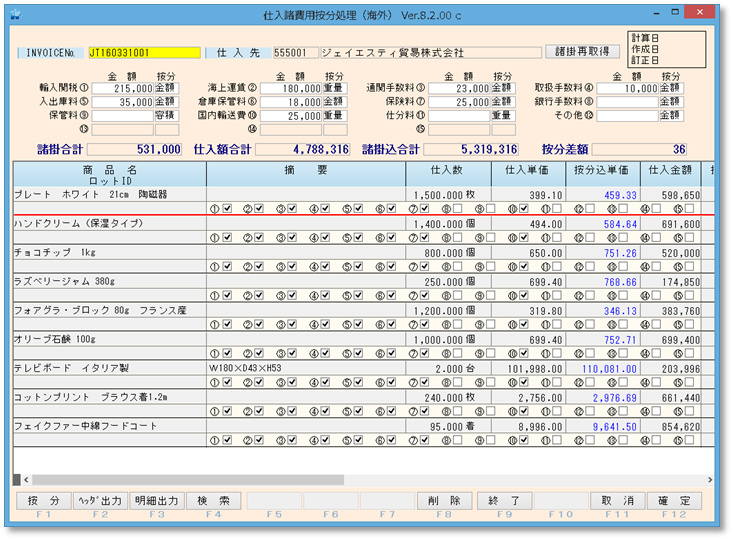733x540 pixels.
Task: Uncheck checkbox ⑤ in the コットンプリント row
Action: pos(359,411)
